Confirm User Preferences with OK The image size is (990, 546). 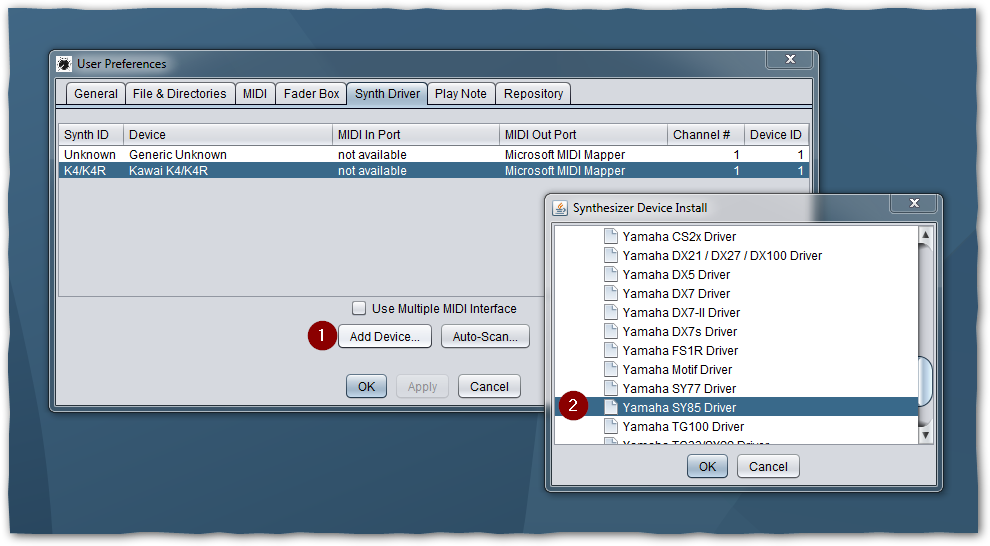tap(366, 386)
